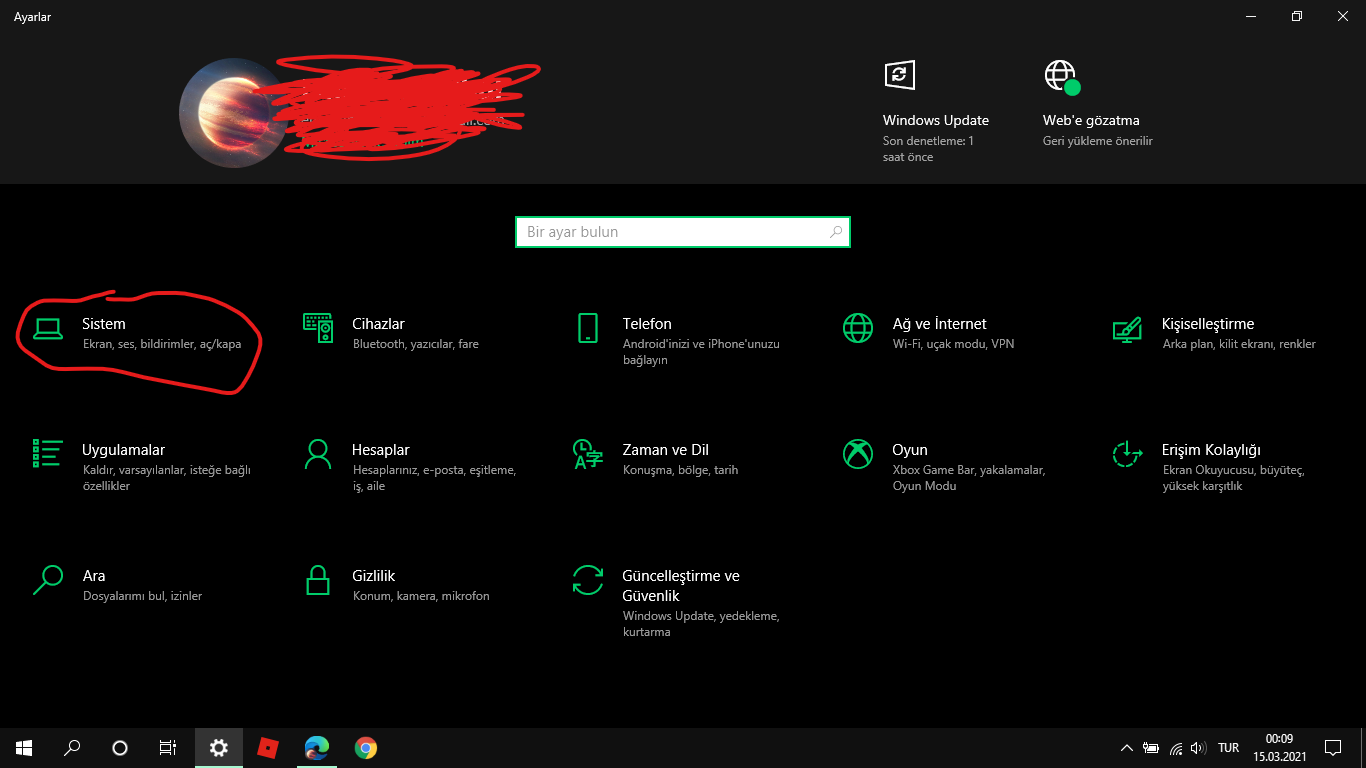The image size is (1366, 768).
Task: Open the 'Cihazlar' title link
Action: point(378,324)
